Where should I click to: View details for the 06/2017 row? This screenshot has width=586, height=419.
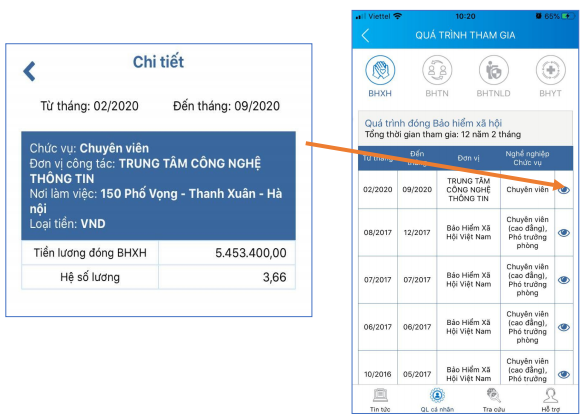564,327
